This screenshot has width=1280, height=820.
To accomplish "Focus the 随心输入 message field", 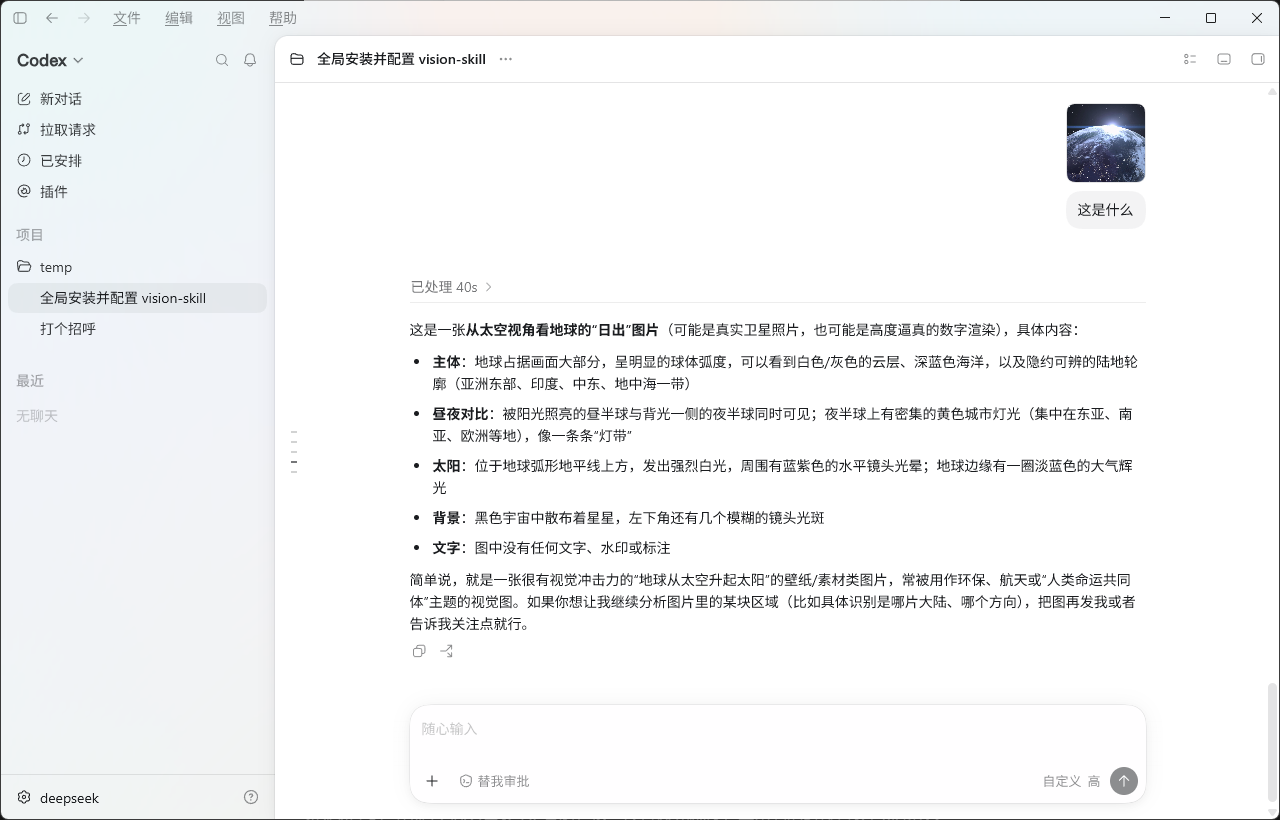I will (777, 729).
